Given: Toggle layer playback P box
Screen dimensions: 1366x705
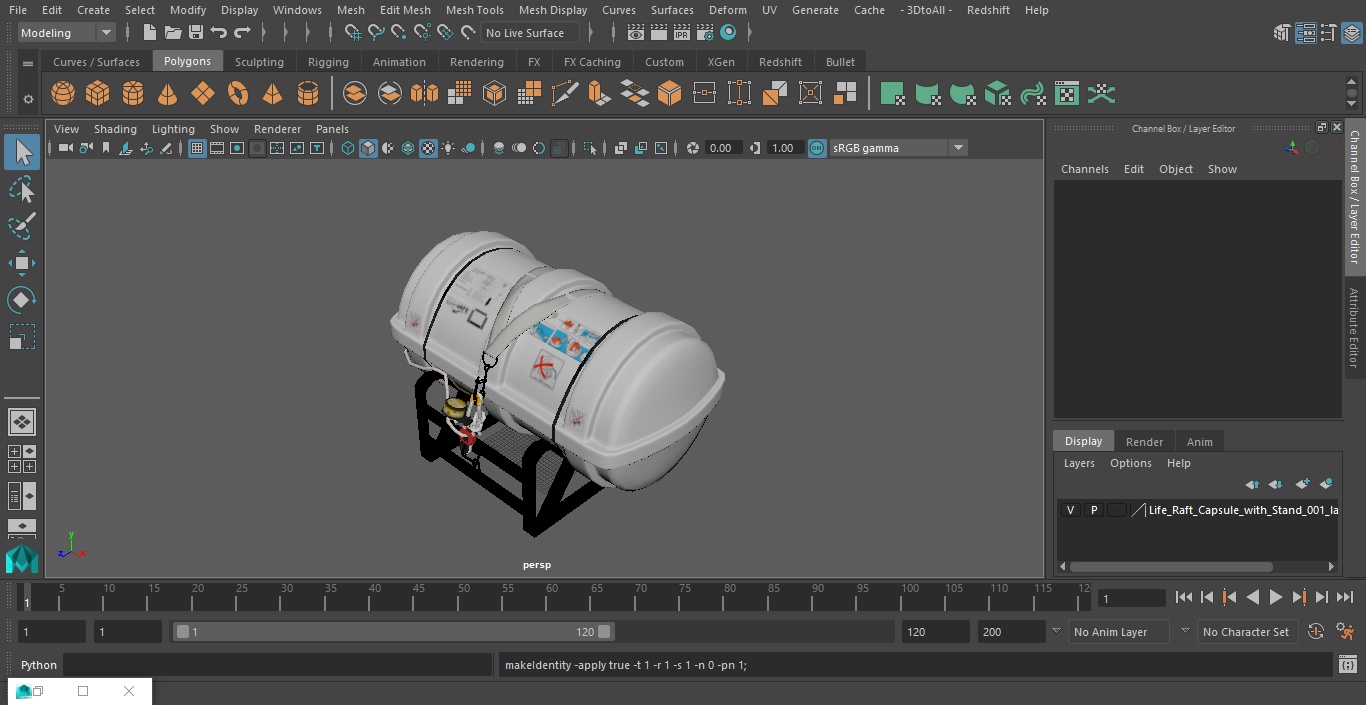Looking at the screenshot, I should pyautogui.click(x=1094, y=510).
